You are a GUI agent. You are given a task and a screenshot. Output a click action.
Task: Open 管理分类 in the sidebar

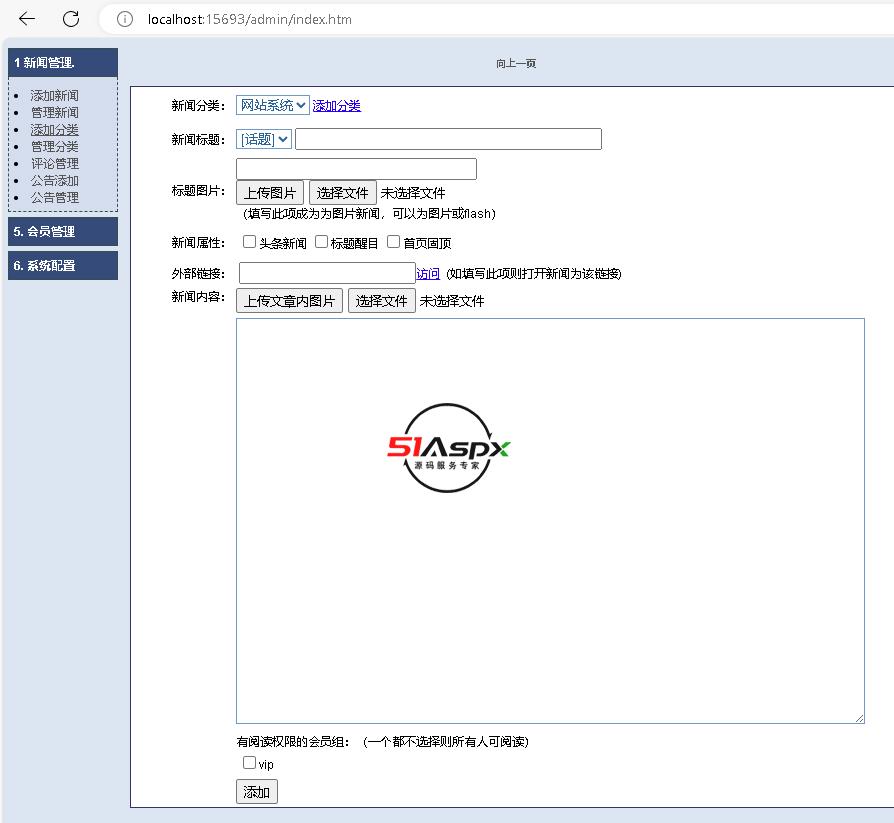pyautogui.click(x=54, y=147)
